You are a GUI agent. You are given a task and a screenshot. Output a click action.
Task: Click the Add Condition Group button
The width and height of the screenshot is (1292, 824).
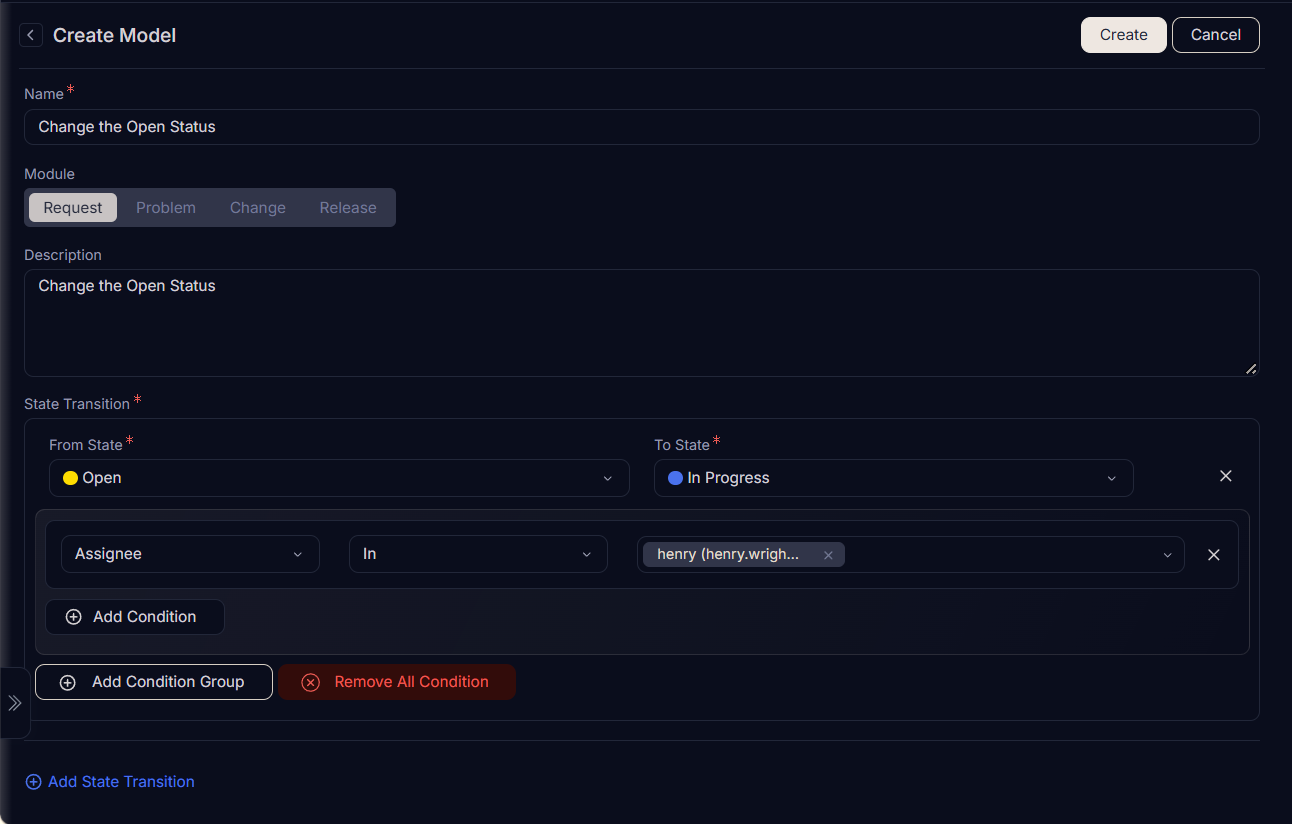tap(154, 682)
